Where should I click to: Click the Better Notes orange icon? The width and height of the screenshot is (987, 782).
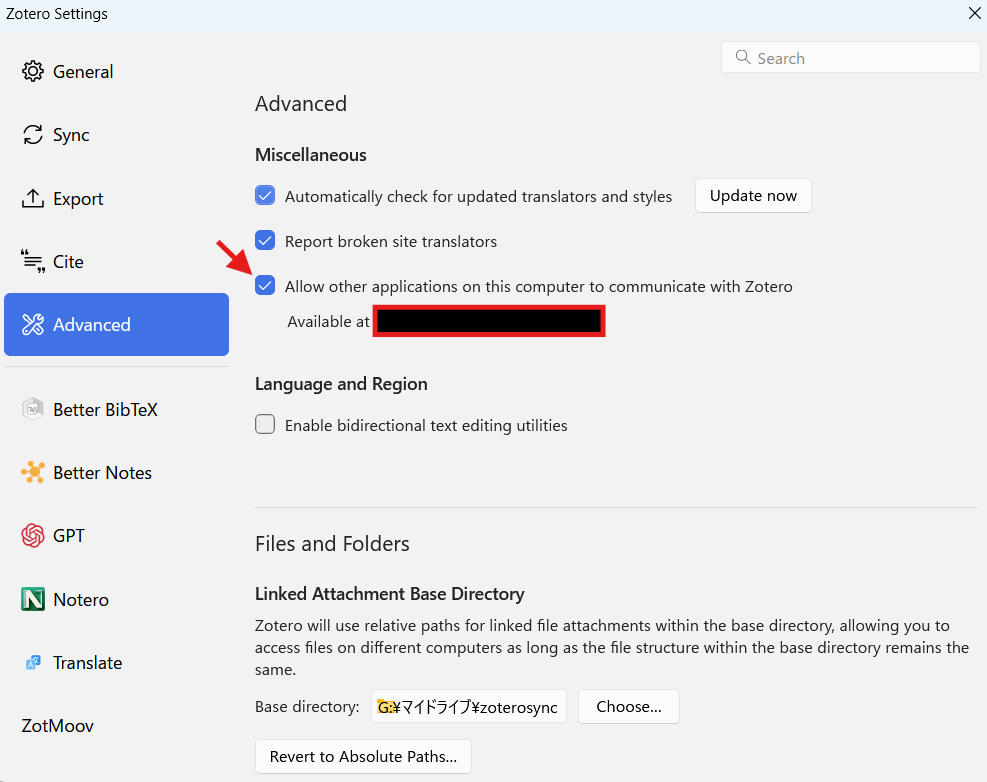click(x=33, y=472)
